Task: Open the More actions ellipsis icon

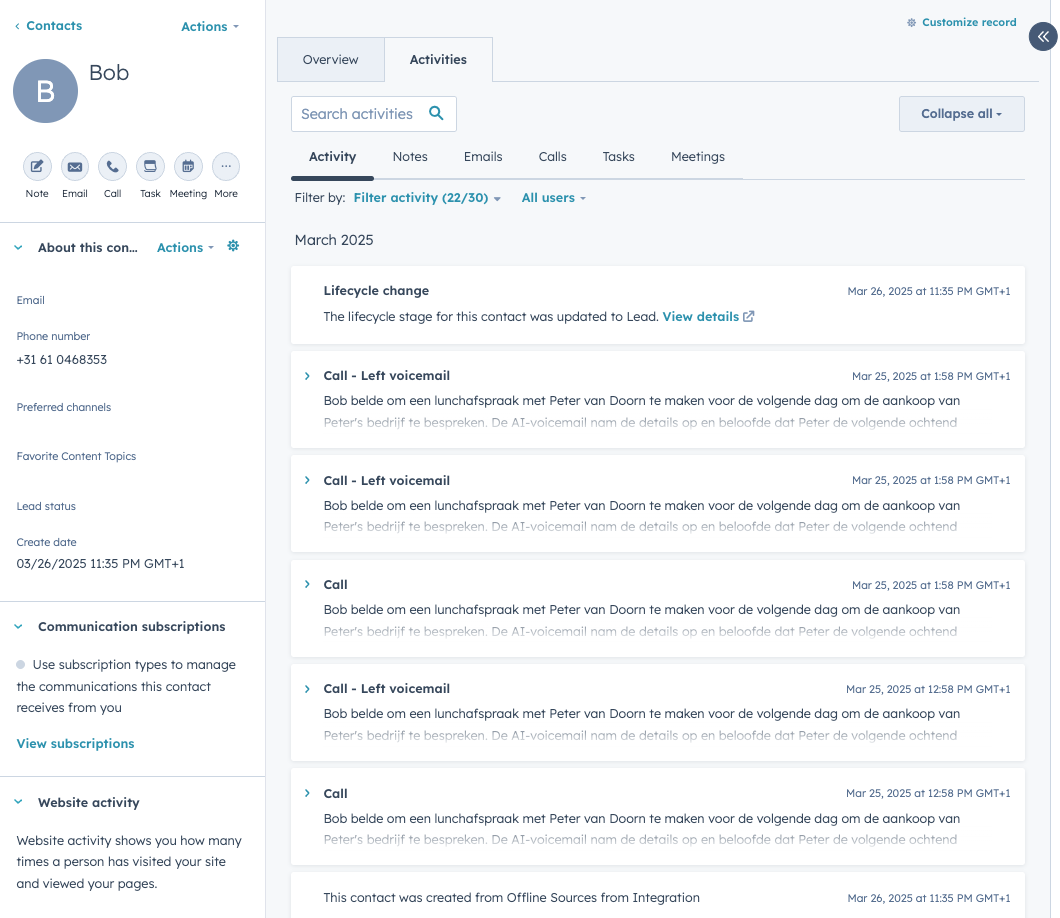Action: point(226,166)
